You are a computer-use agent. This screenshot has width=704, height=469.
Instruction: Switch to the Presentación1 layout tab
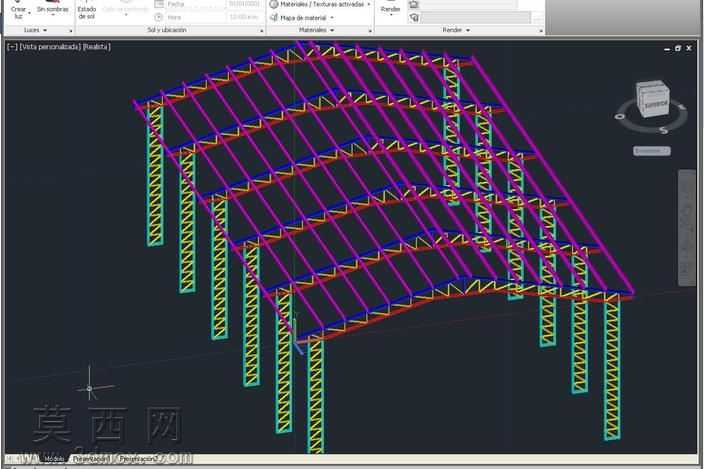(91, 459)
